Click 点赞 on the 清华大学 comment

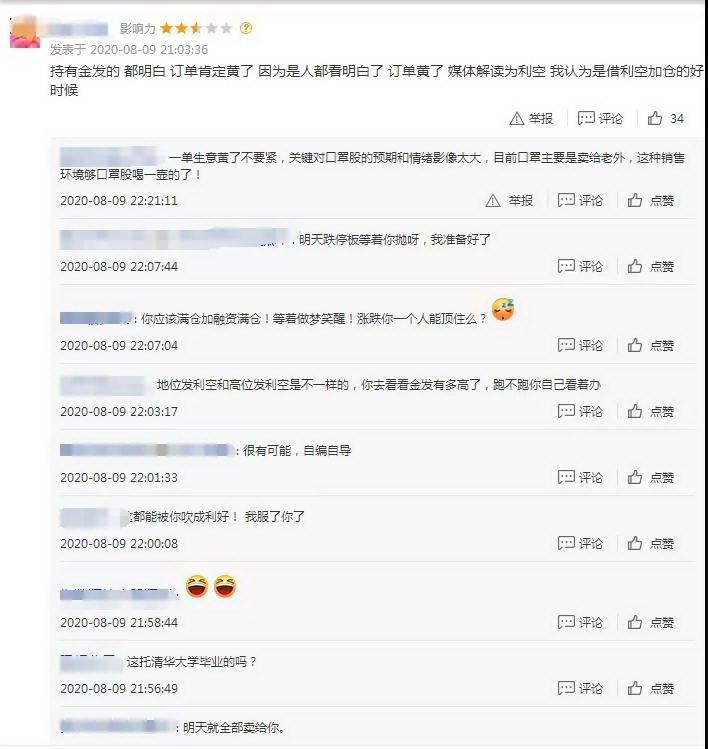tap(650, 688)
